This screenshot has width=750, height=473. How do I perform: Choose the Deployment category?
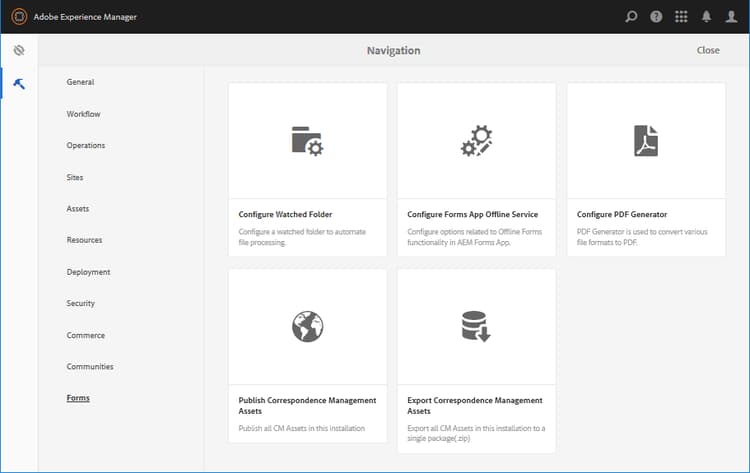[88, 272]
